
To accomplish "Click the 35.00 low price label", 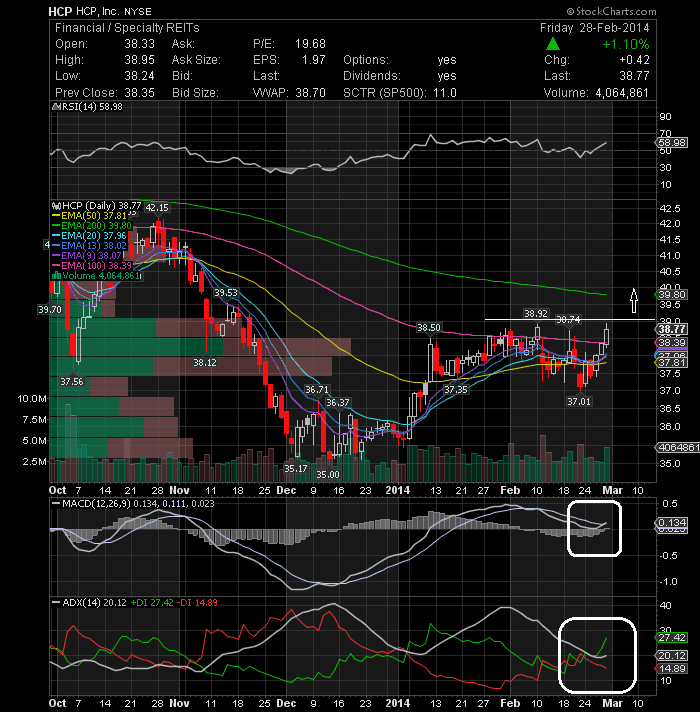I will 328,475.
